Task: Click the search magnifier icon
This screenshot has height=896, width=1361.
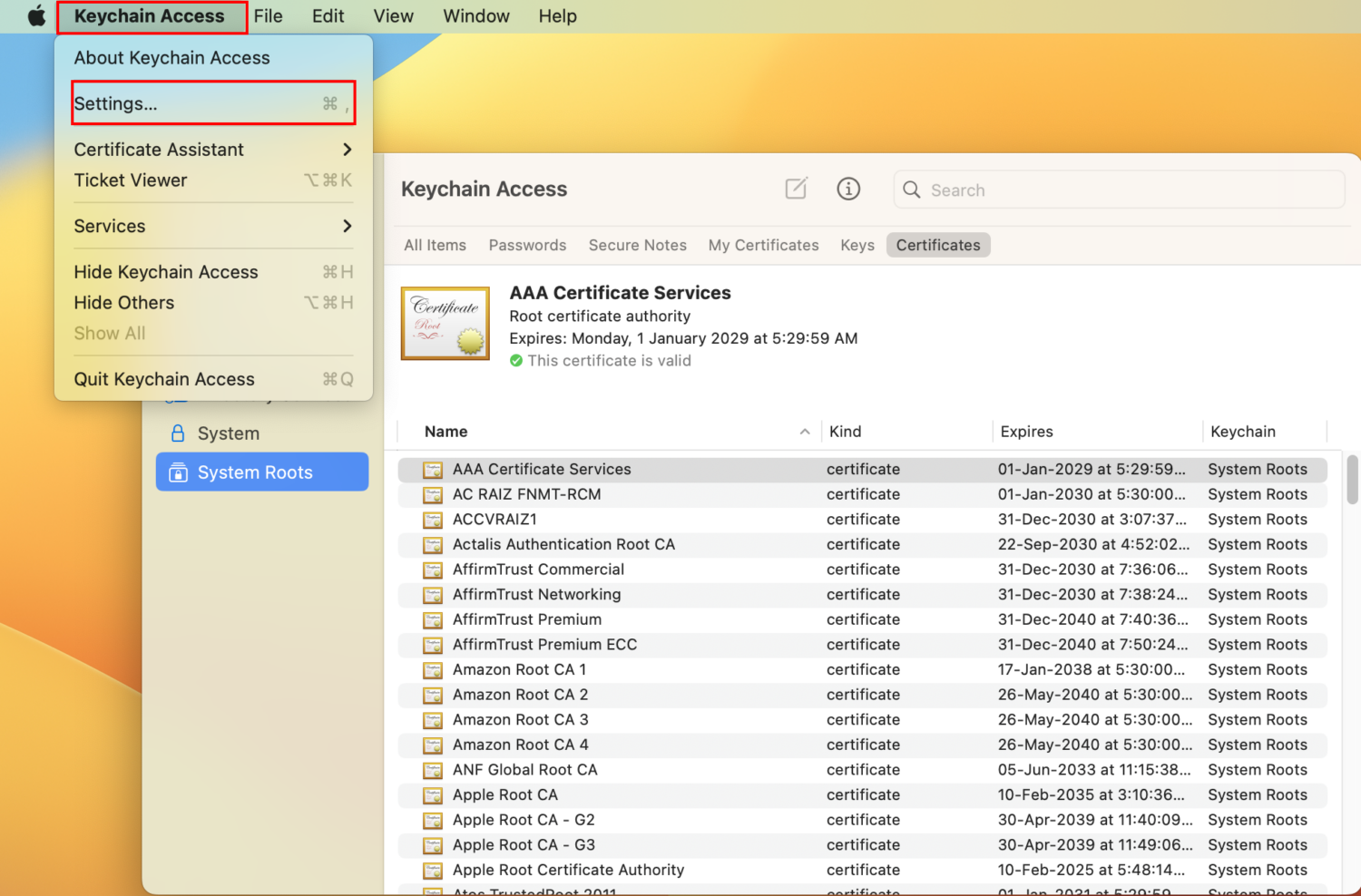Action: 912,190
